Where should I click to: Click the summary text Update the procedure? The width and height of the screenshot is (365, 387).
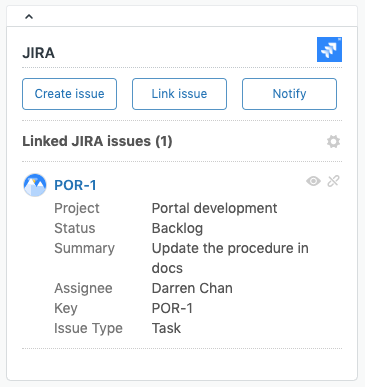tap(223, 248)
